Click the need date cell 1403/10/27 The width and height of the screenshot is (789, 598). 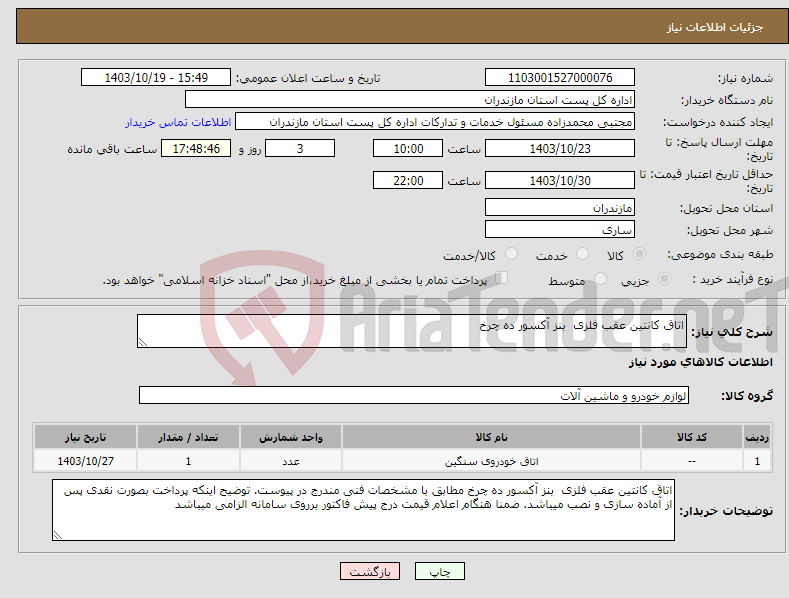(85, 461)
